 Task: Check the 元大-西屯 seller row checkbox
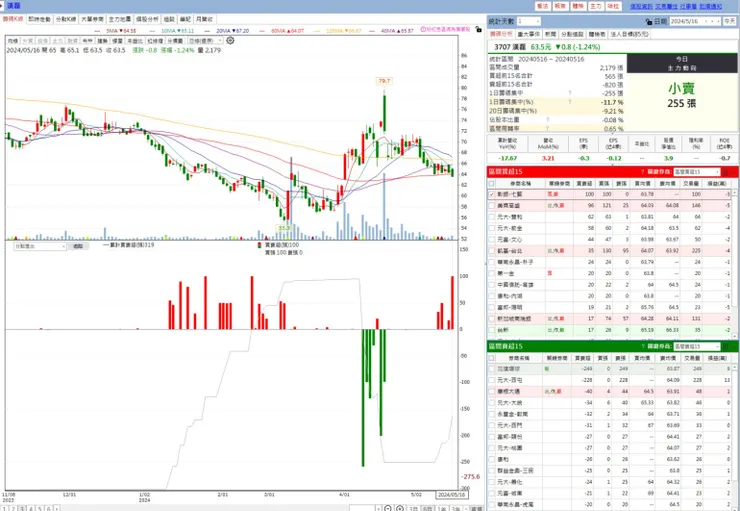coord(492,380)
